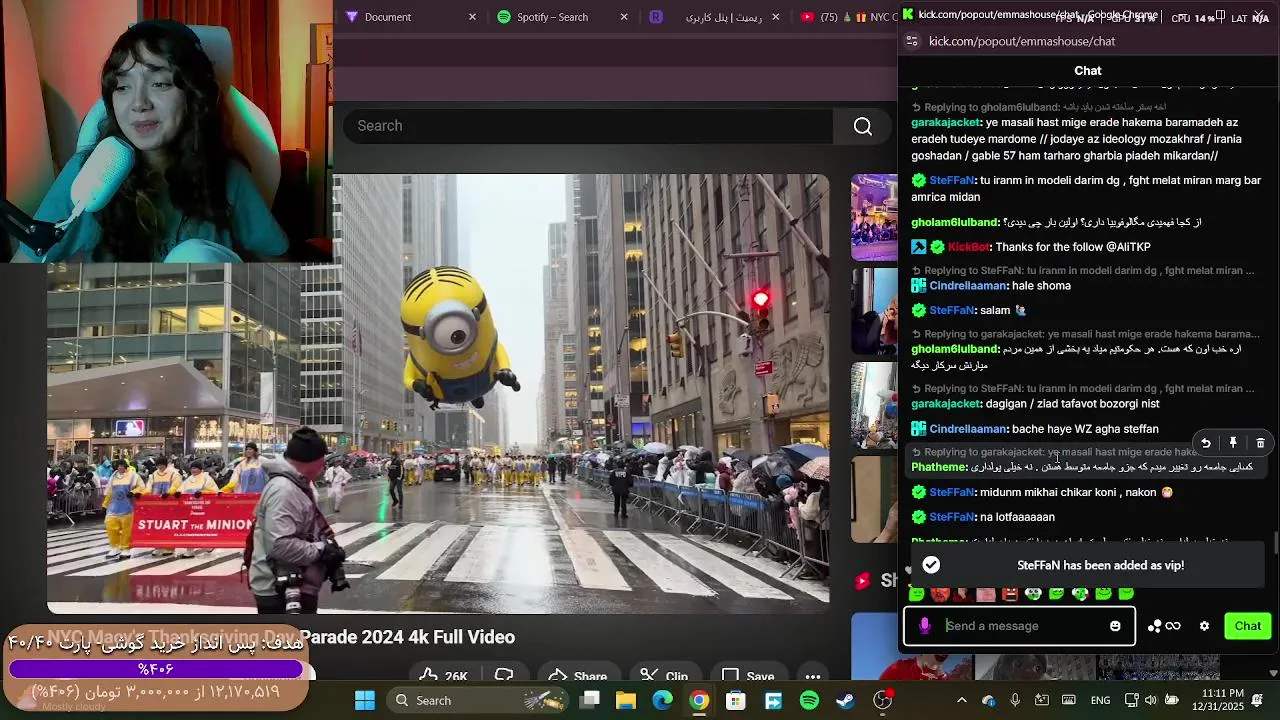Click the chat scrollbar thumb
Image resolution: width=1280 pixels, height=720 pixels.
[1275, 543]
